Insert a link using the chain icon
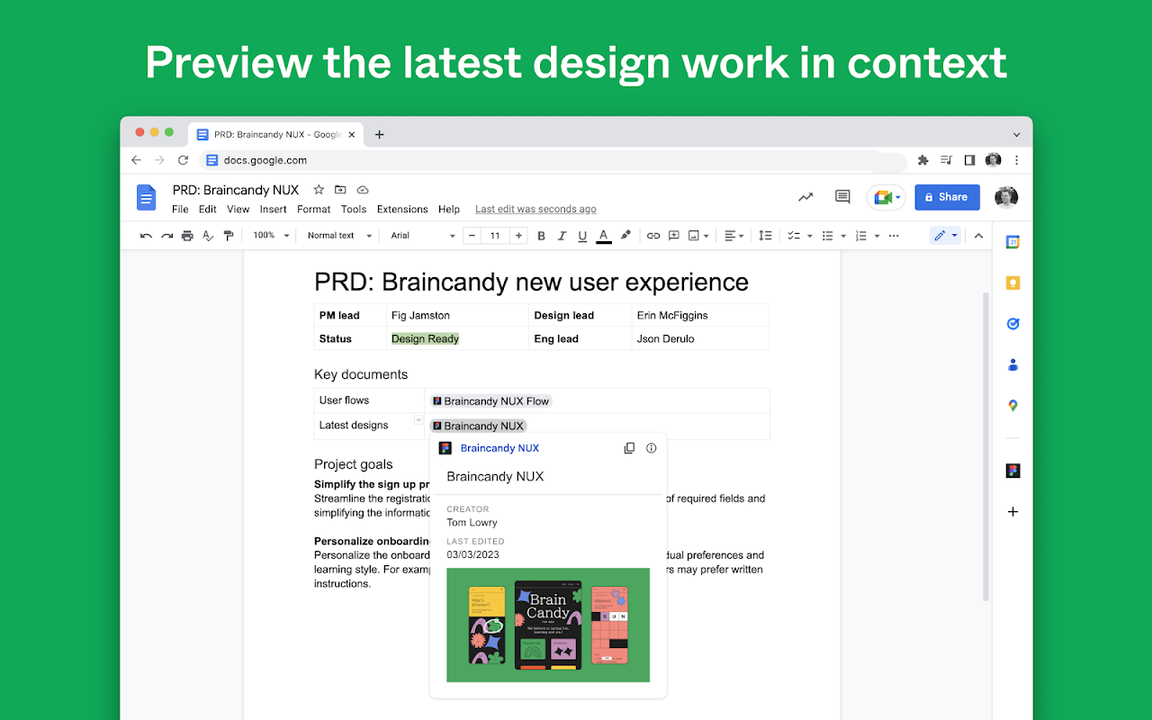The height and width of the screenshot is (720, 1152). coord(653,236)
